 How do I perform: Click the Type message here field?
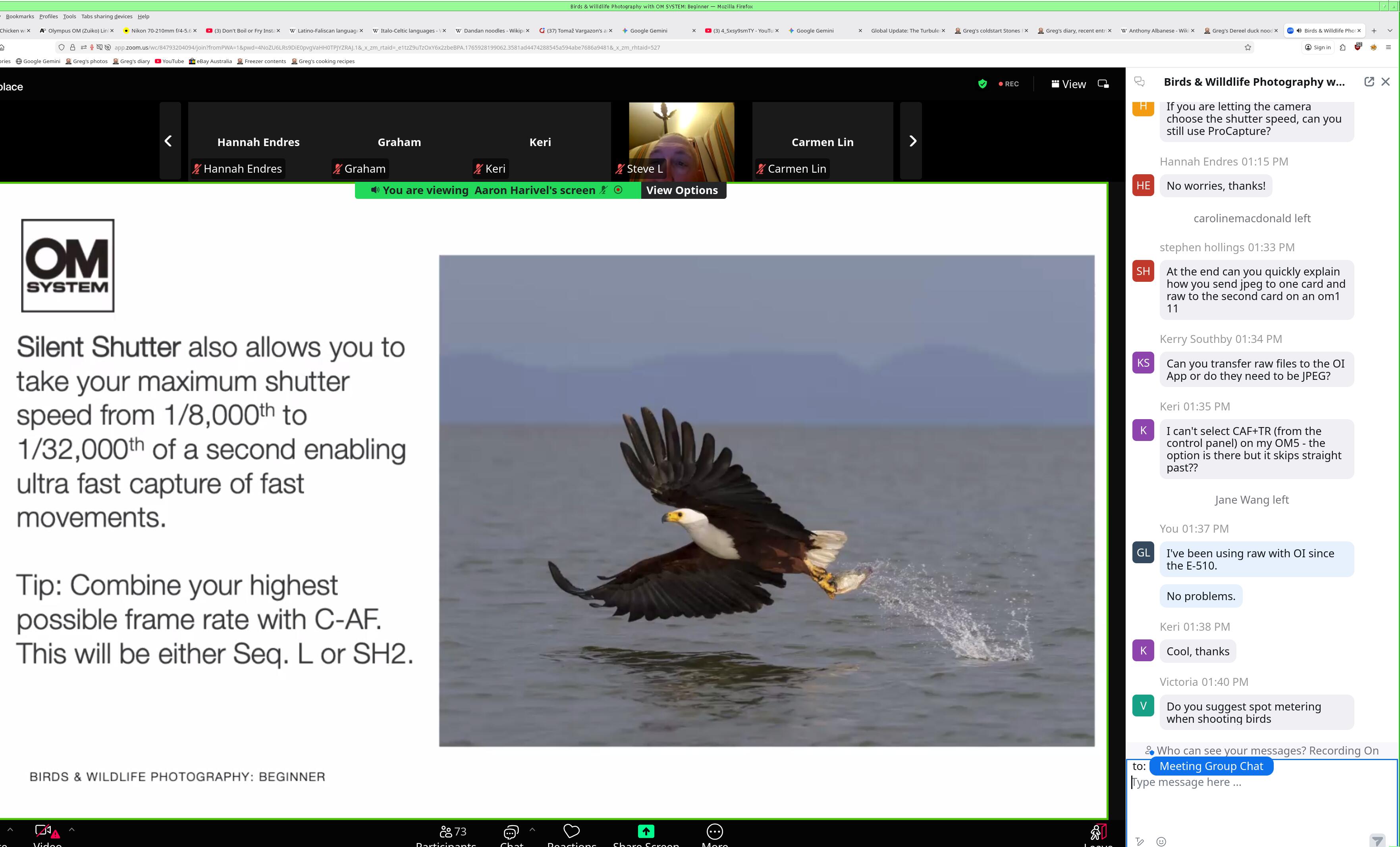1250,782
